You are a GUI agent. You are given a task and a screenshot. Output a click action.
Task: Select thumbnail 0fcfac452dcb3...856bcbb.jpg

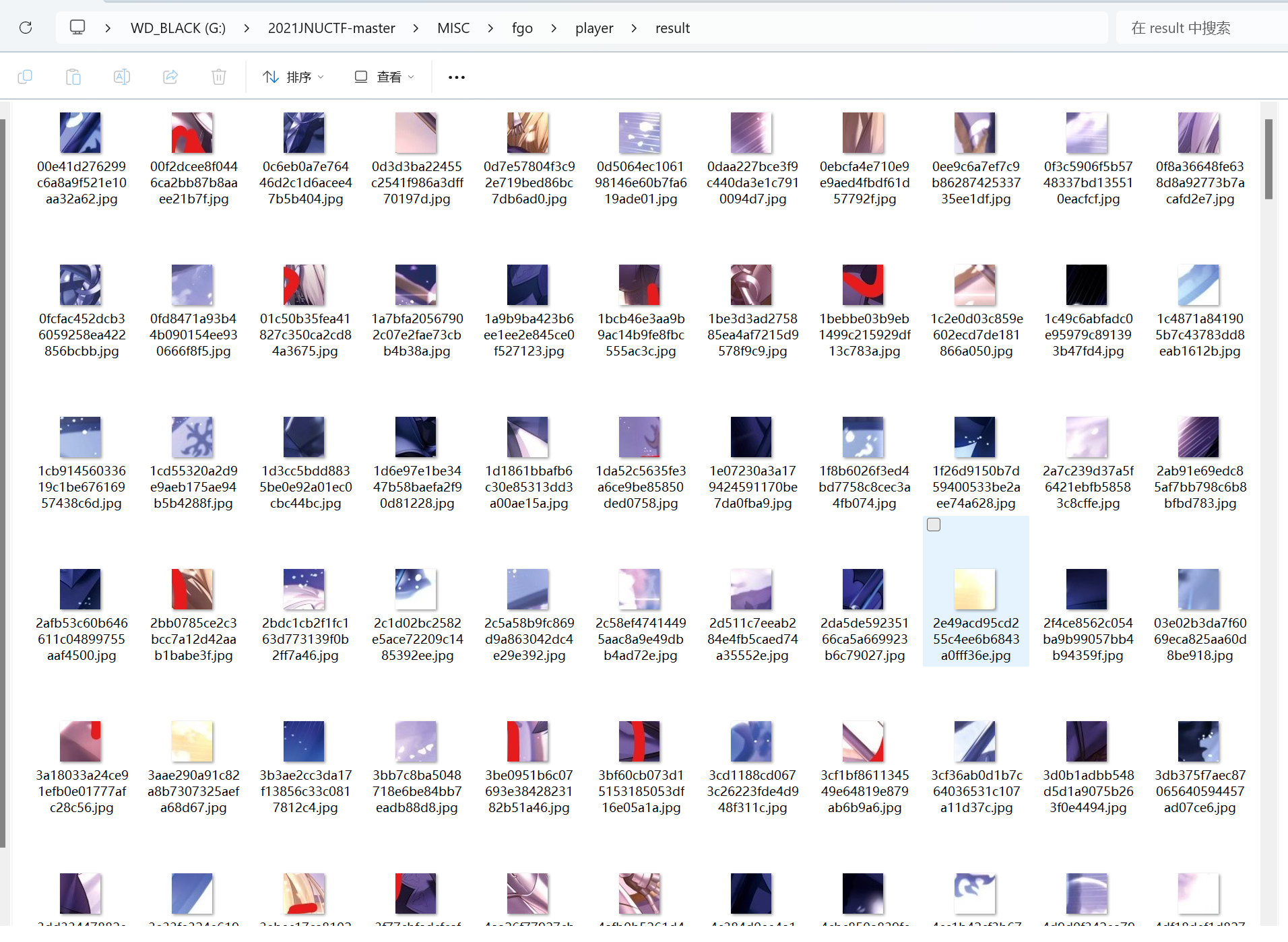[80, 285]
